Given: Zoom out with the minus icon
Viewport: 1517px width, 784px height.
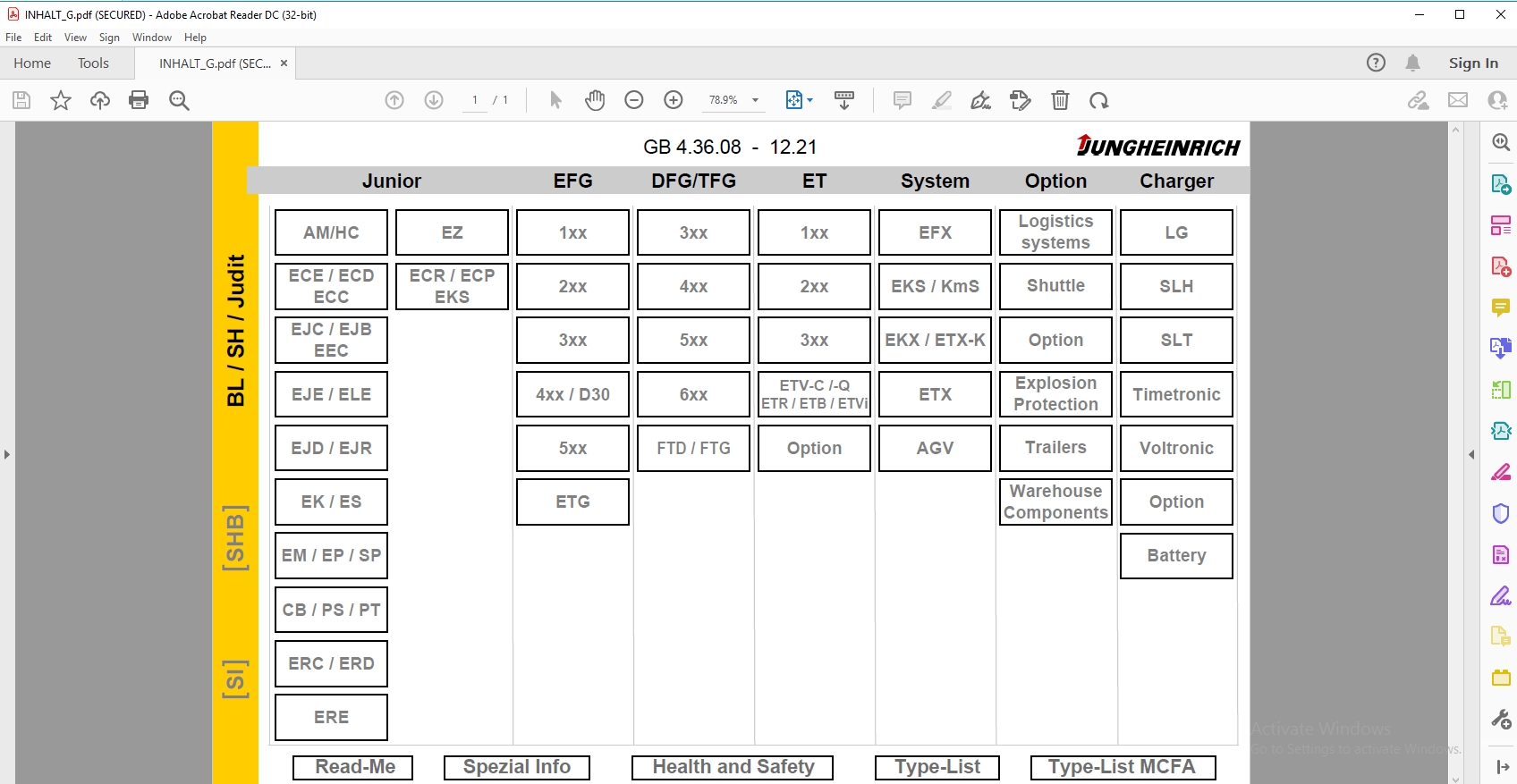Looking at the screenshot, I should (x=634, y=100).
